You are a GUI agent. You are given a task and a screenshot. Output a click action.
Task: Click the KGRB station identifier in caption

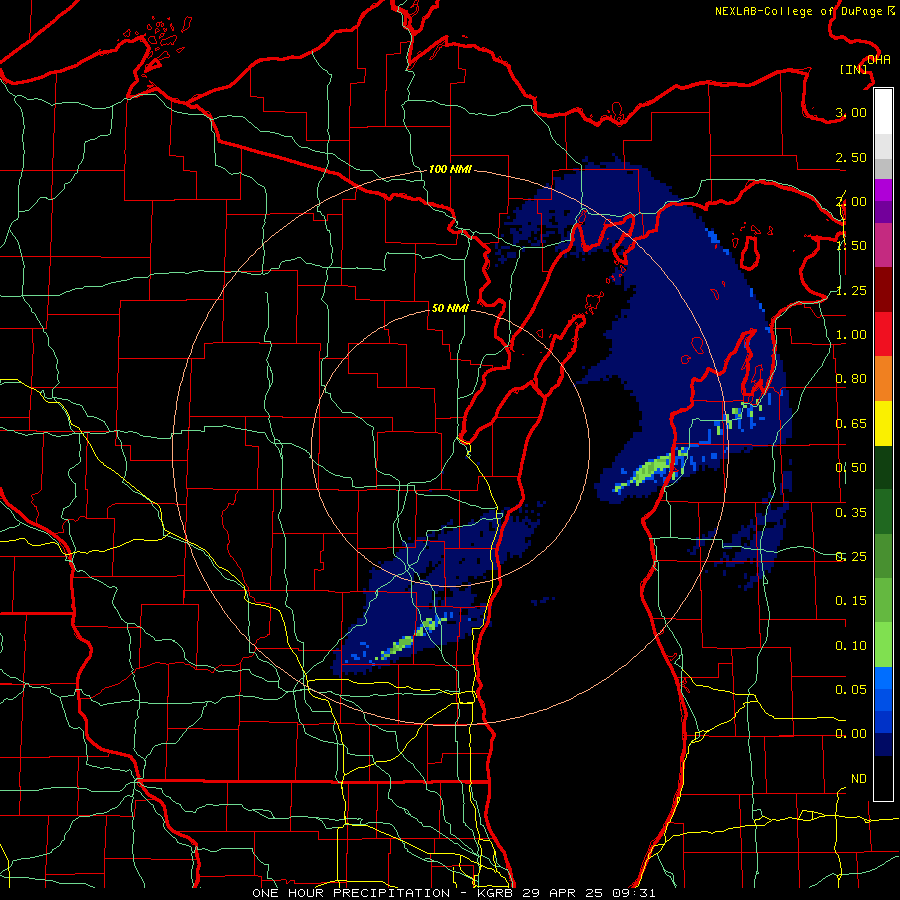pyautogui.click(x=497, y=893)
